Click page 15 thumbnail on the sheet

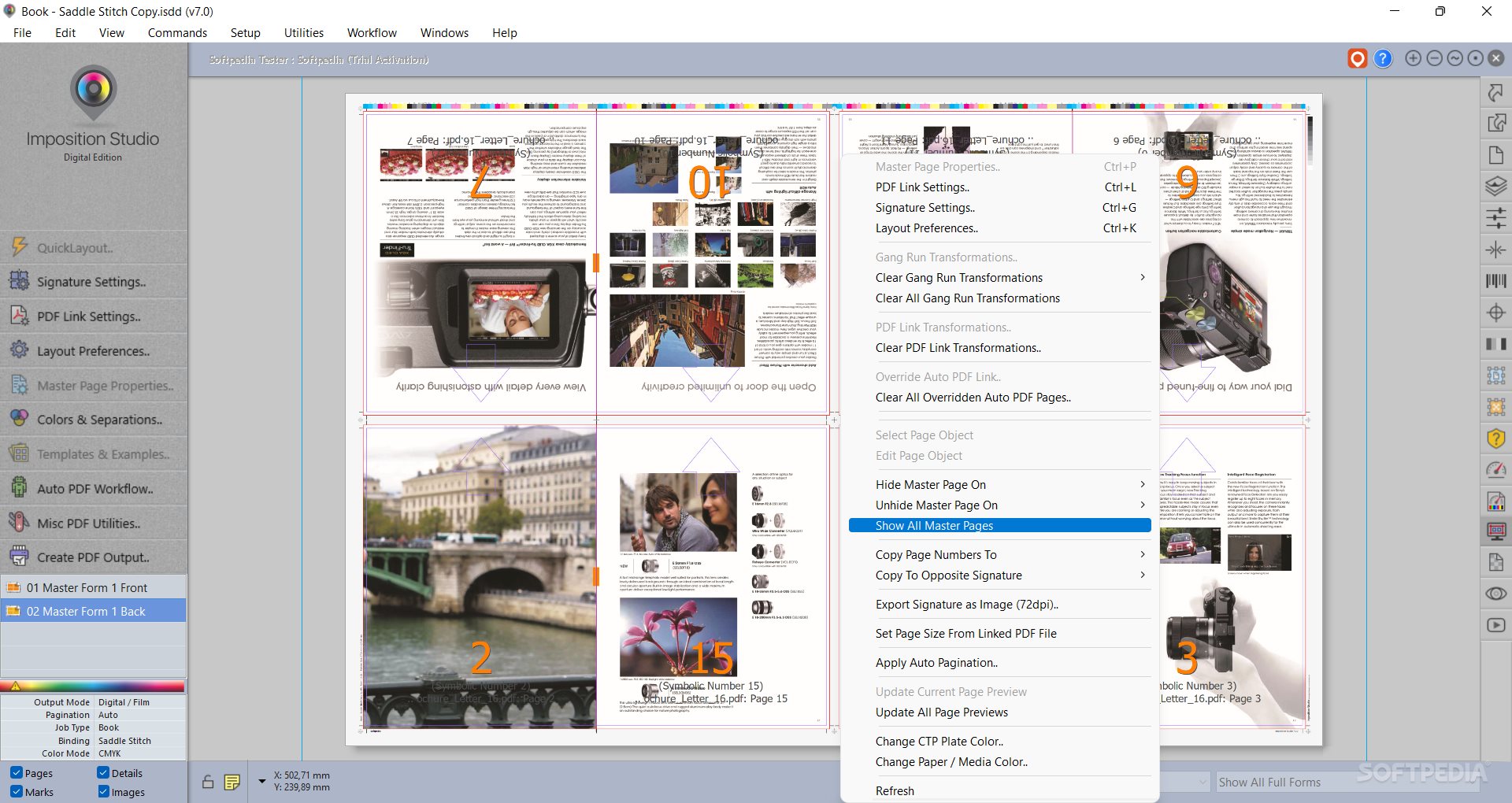(x=712, y=577)
